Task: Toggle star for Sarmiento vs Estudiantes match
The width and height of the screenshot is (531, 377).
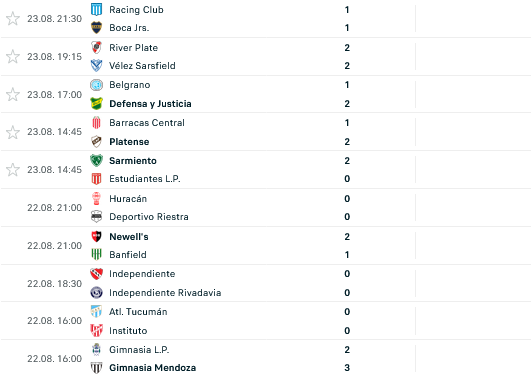Action: (x=13, y=170)
